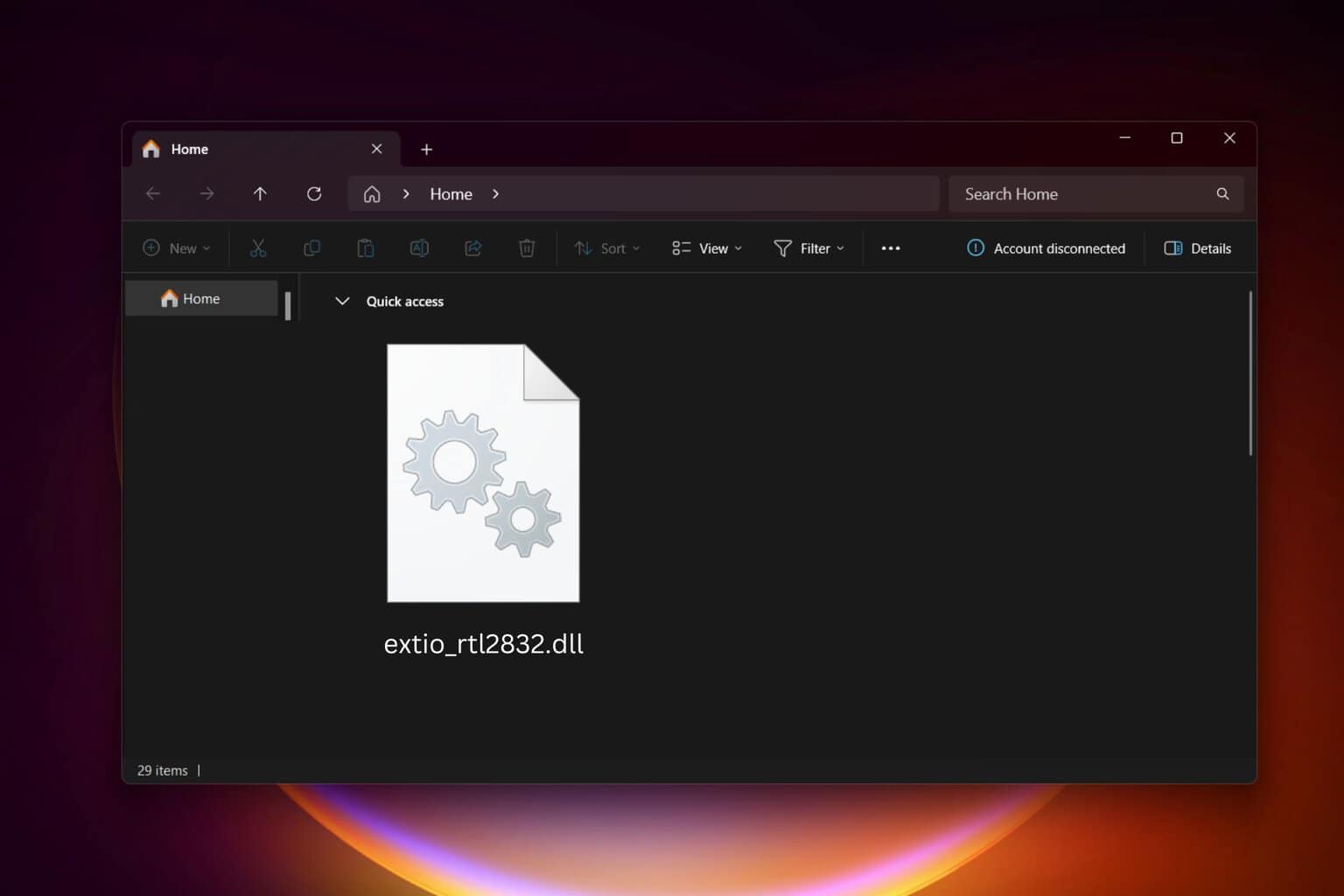
Task: Open the New item dropdown
Action: pyautogui.click(x=177, y=248)
